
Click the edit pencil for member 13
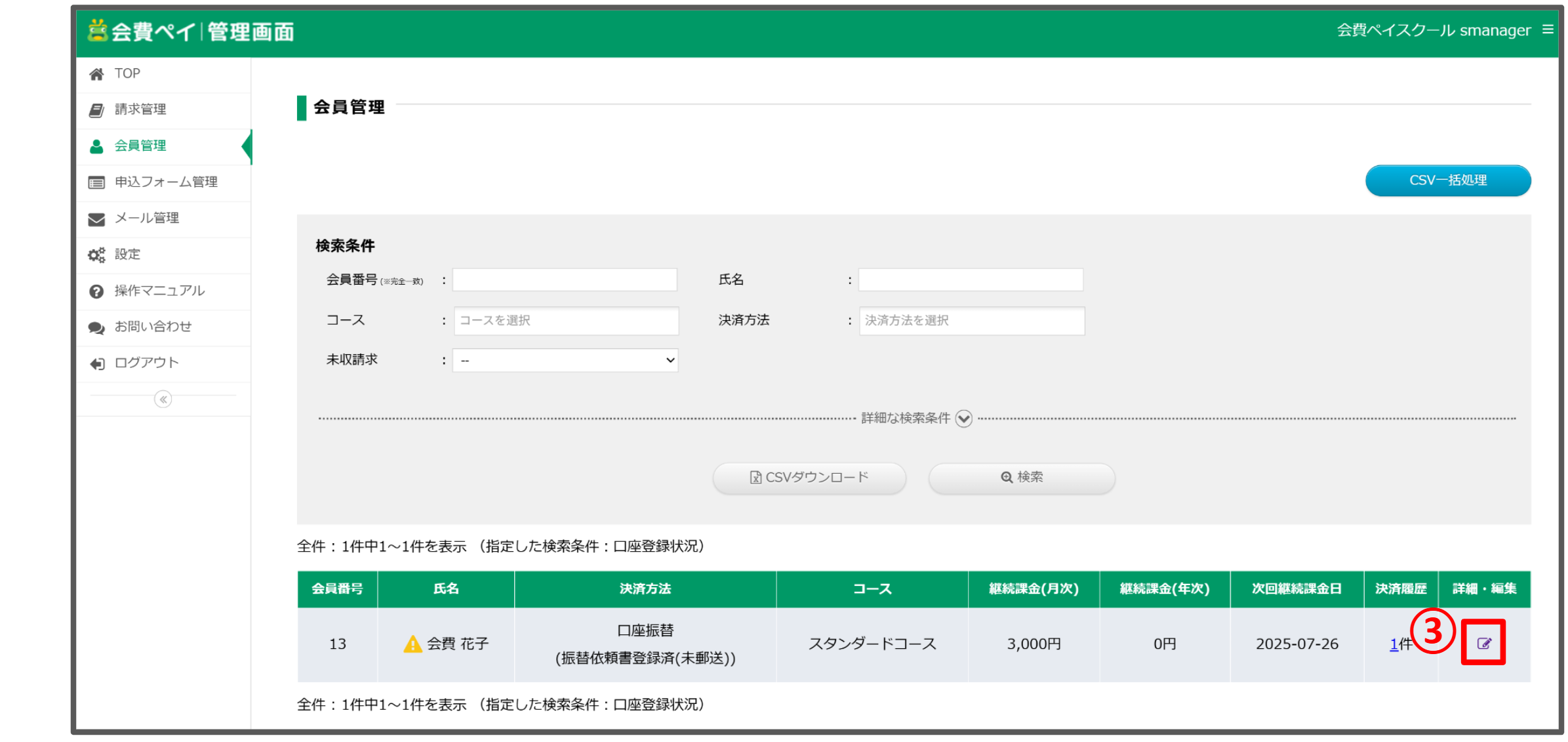pyautogui.click(x=1484, y=643)
